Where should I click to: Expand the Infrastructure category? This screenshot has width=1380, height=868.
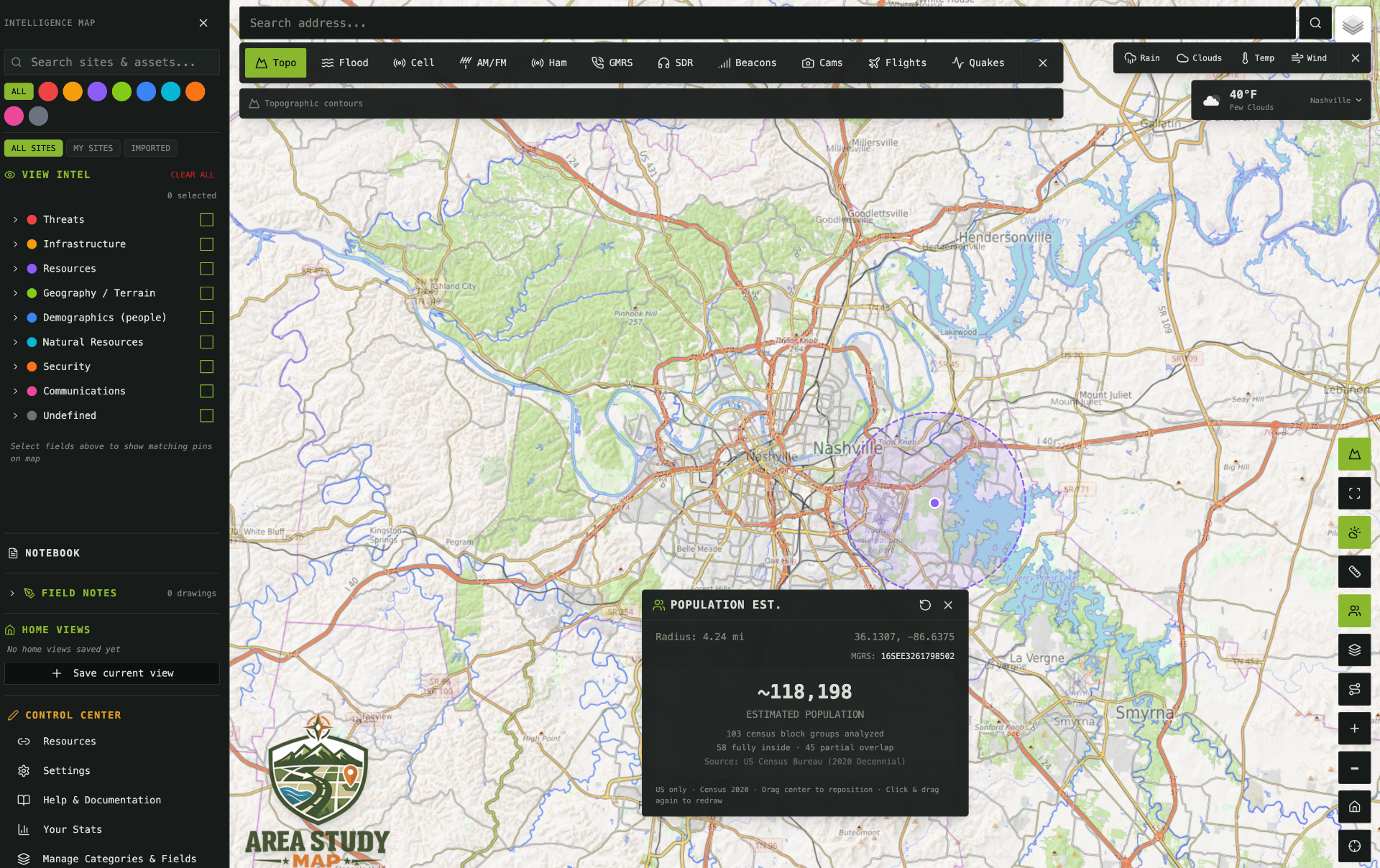pyautogui.click(x=15, y=244)
